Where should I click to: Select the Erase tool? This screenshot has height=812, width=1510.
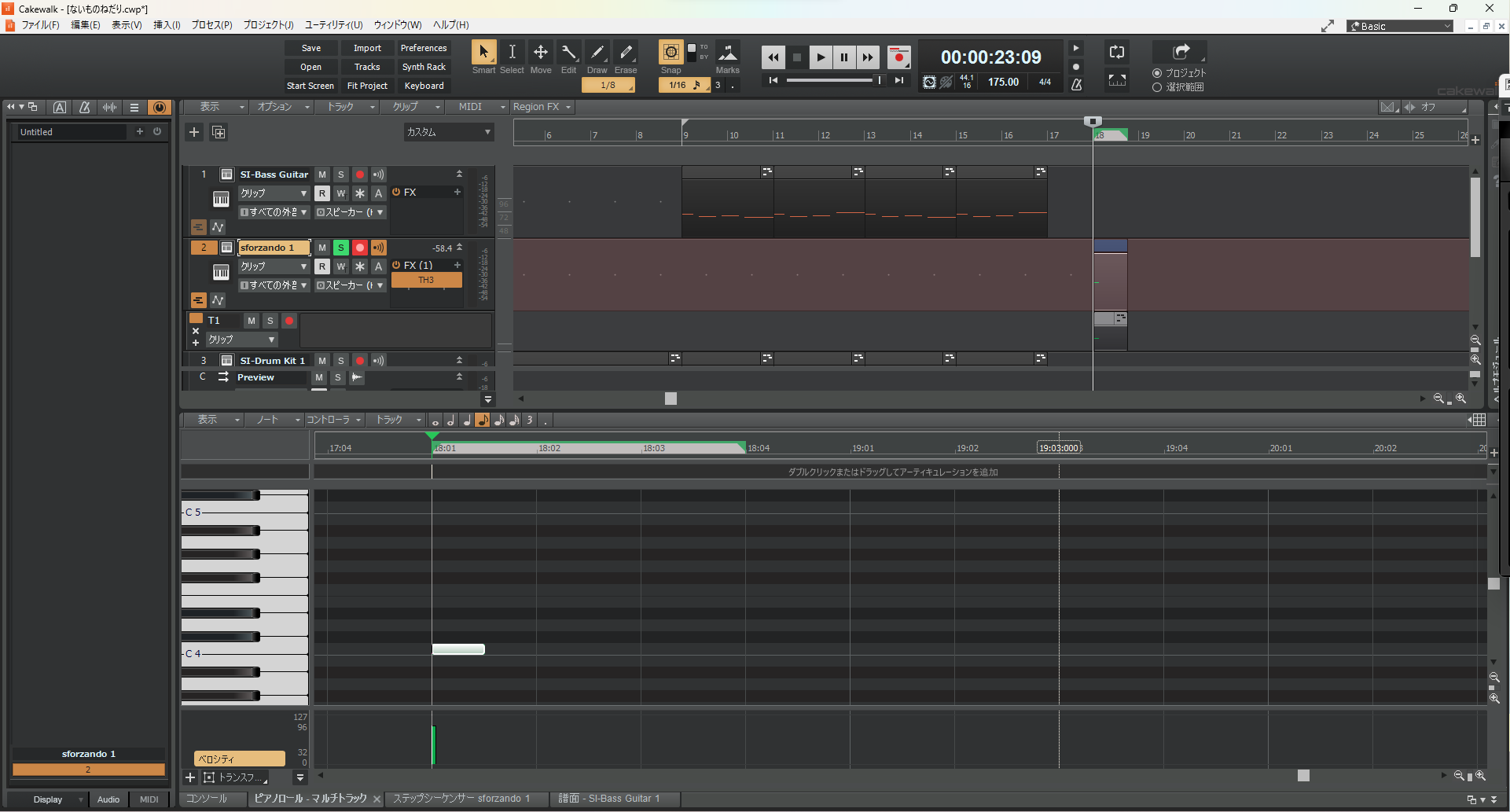626,52
